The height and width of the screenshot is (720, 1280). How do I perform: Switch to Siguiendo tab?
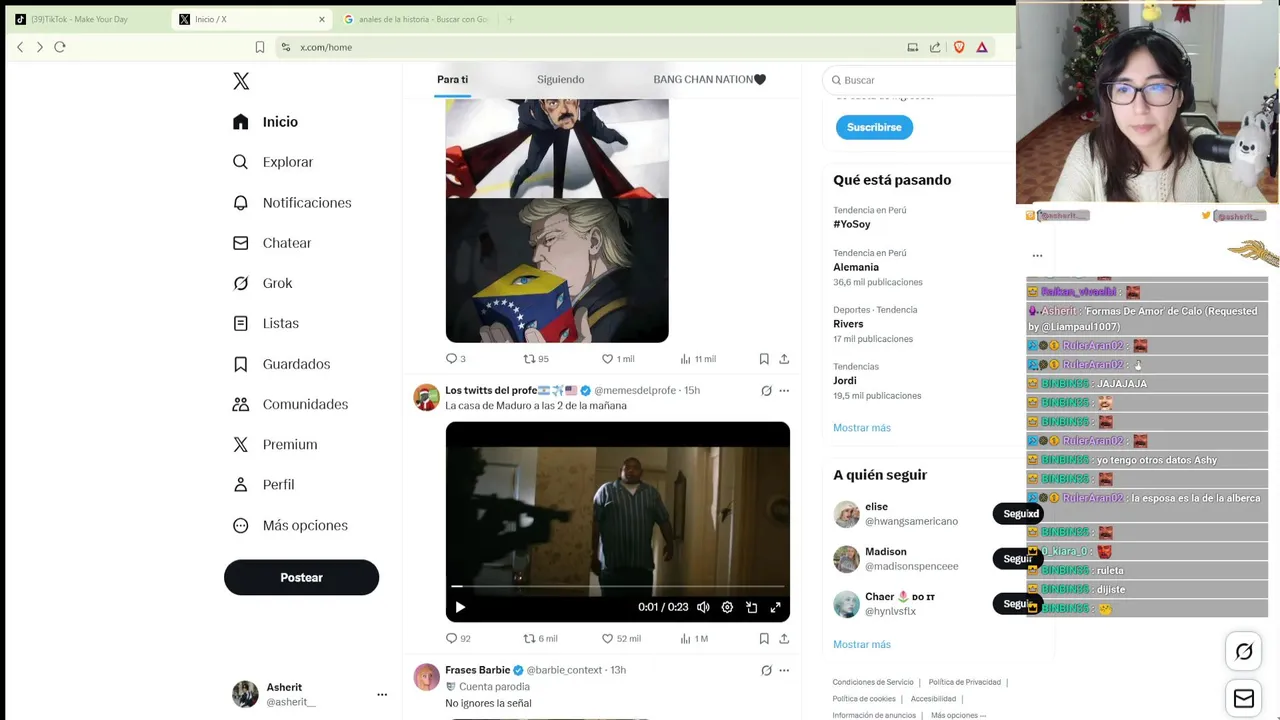[560, 79]
